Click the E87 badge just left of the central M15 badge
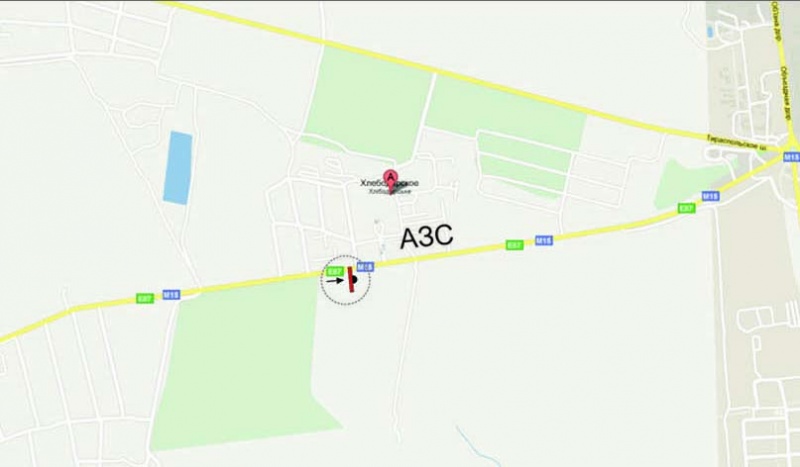This screenshot has height=467, width=800. (x=515, y=245)
